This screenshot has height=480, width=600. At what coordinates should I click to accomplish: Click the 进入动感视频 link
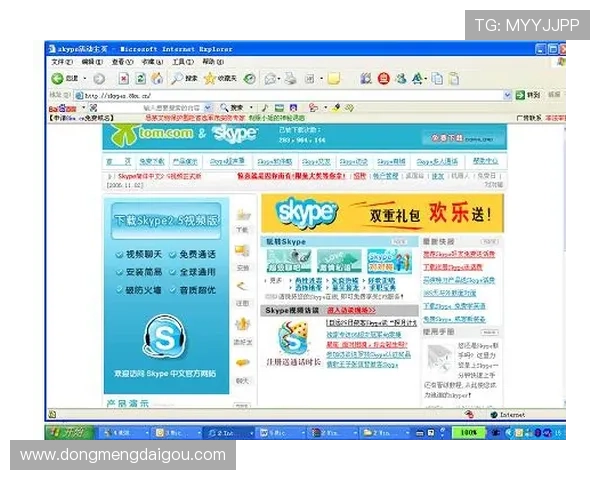click(x=351, y=310)
